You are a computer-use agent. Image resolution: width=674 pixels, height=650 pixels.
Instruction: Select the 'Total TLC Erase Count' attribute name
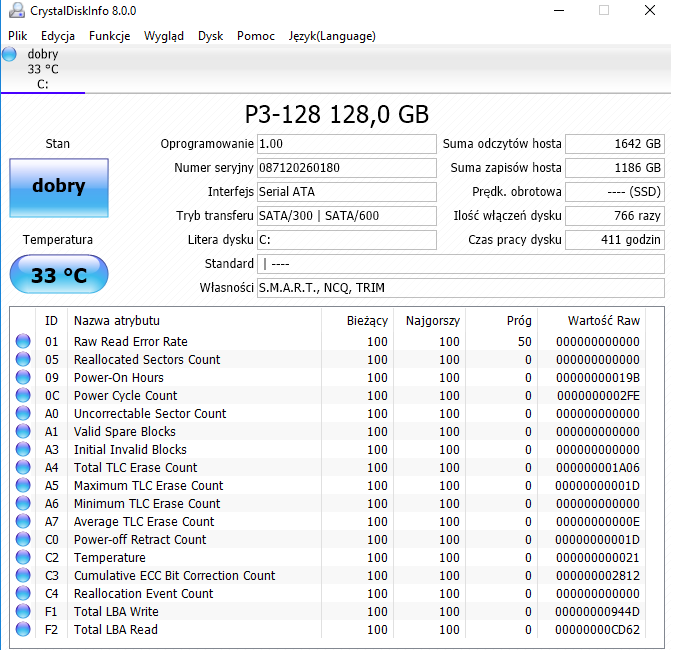click(x=135, y=467)
